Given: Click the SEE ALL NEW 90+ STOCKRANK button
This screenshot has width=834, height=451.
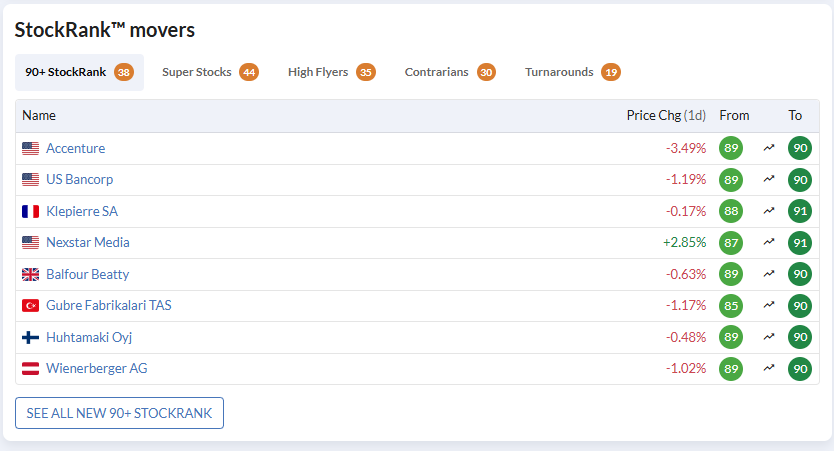Looking at the screenshot, I should point(119,413).
